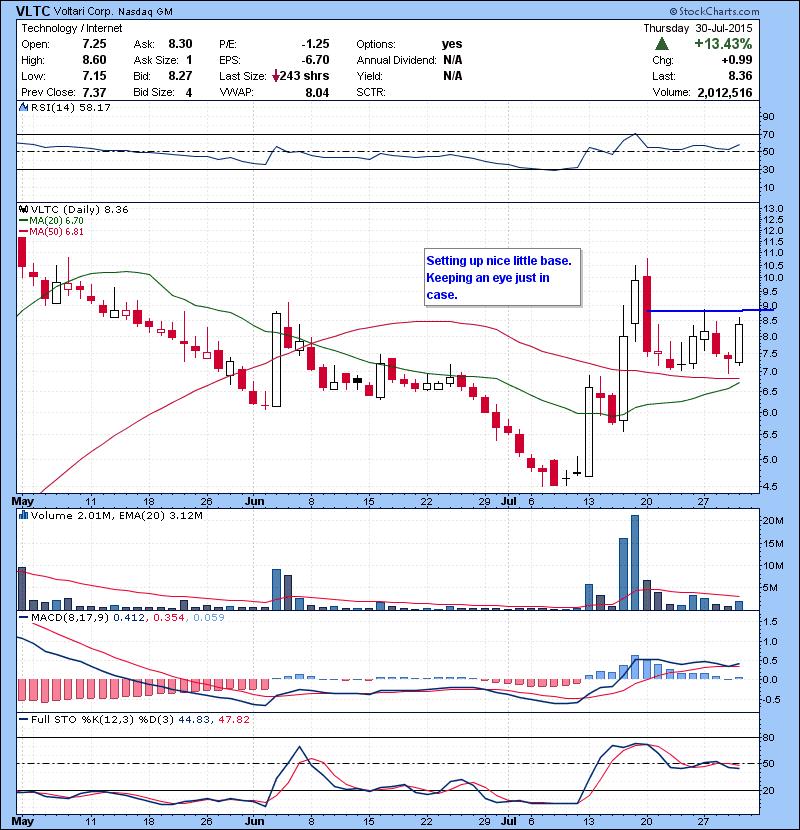Click the Last Size value 243 shrs
800x830 pixels.
304,76
